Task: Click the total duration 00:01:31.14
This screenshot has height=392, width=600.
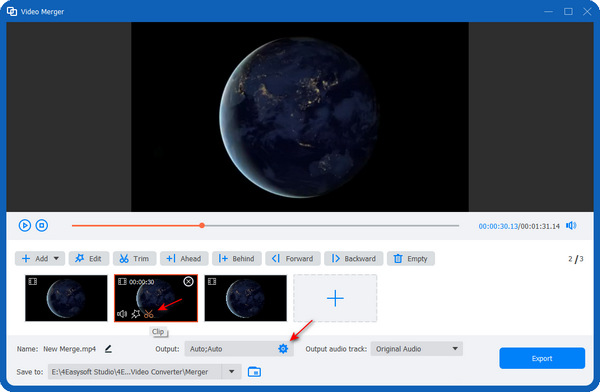Action: point(540,226)
